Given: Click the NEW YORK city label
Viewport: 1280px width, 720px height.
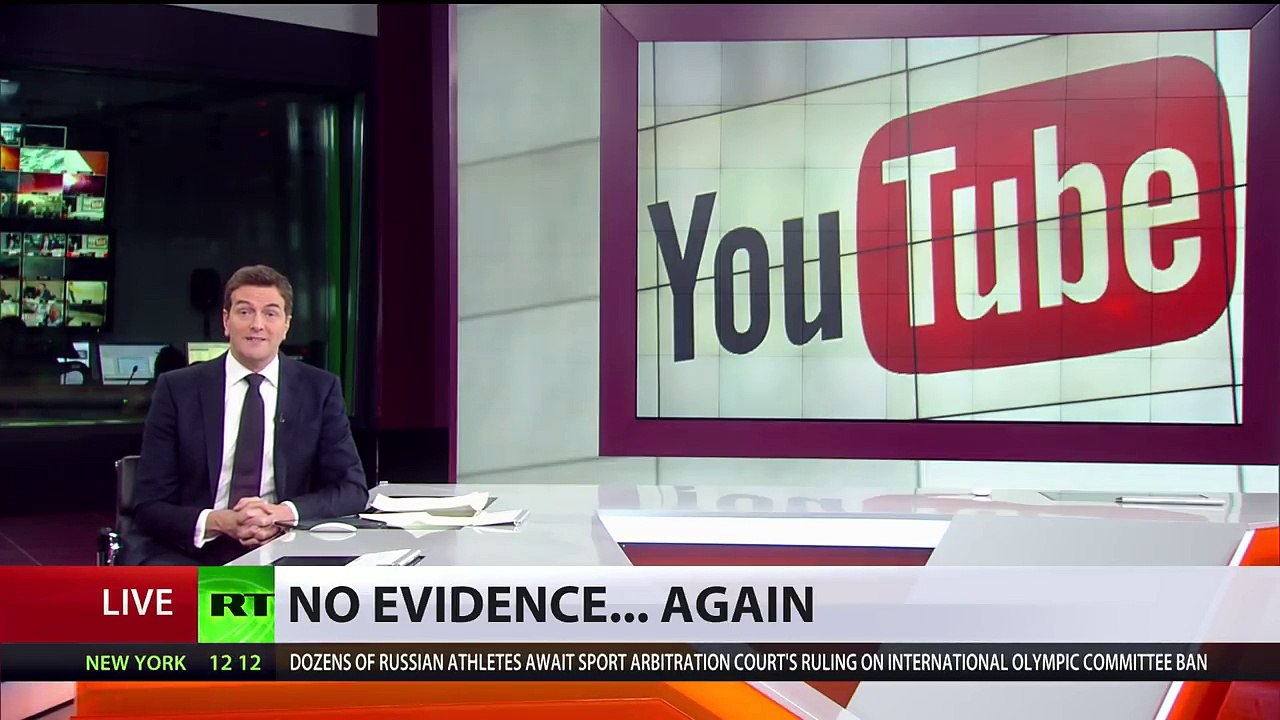Looking at the screenshot, I should [x=136, y=663].
